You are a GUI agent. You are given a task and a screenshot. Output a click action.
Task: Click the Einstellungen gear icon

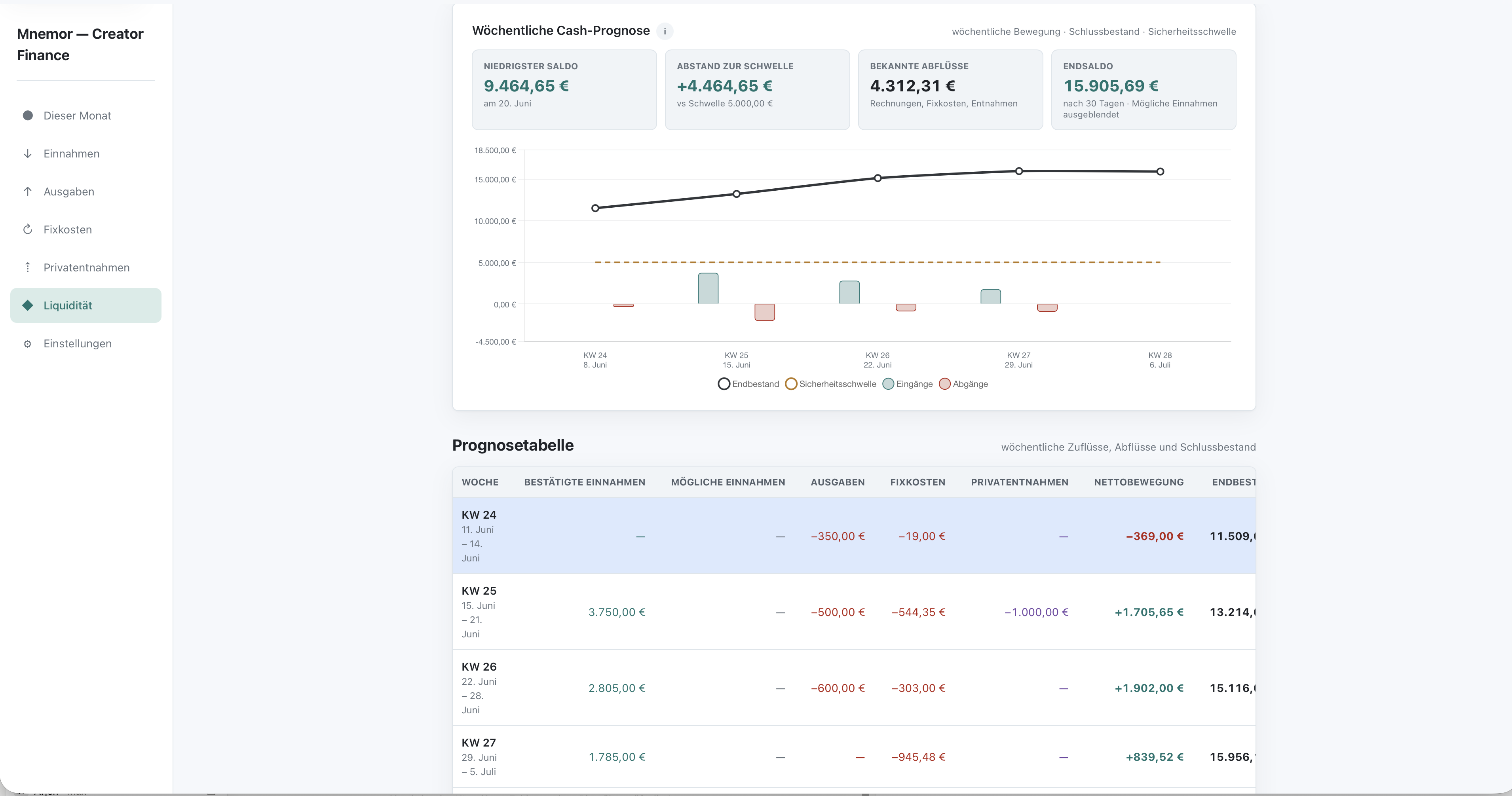coord(28,344)
